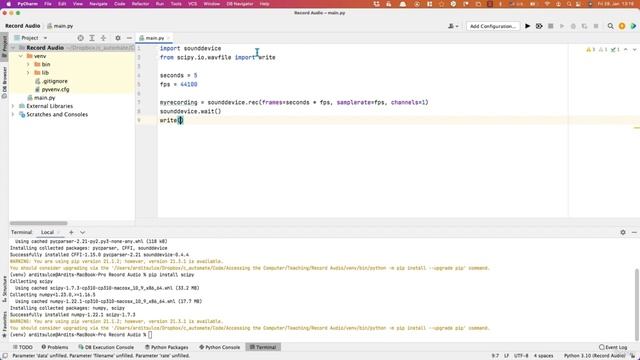Image resolution: width=640 pixels, height=360 pixels.
Task: Select pyvenv.cfg file in tree
Action: pyautogui.click(x=52, y=89)
